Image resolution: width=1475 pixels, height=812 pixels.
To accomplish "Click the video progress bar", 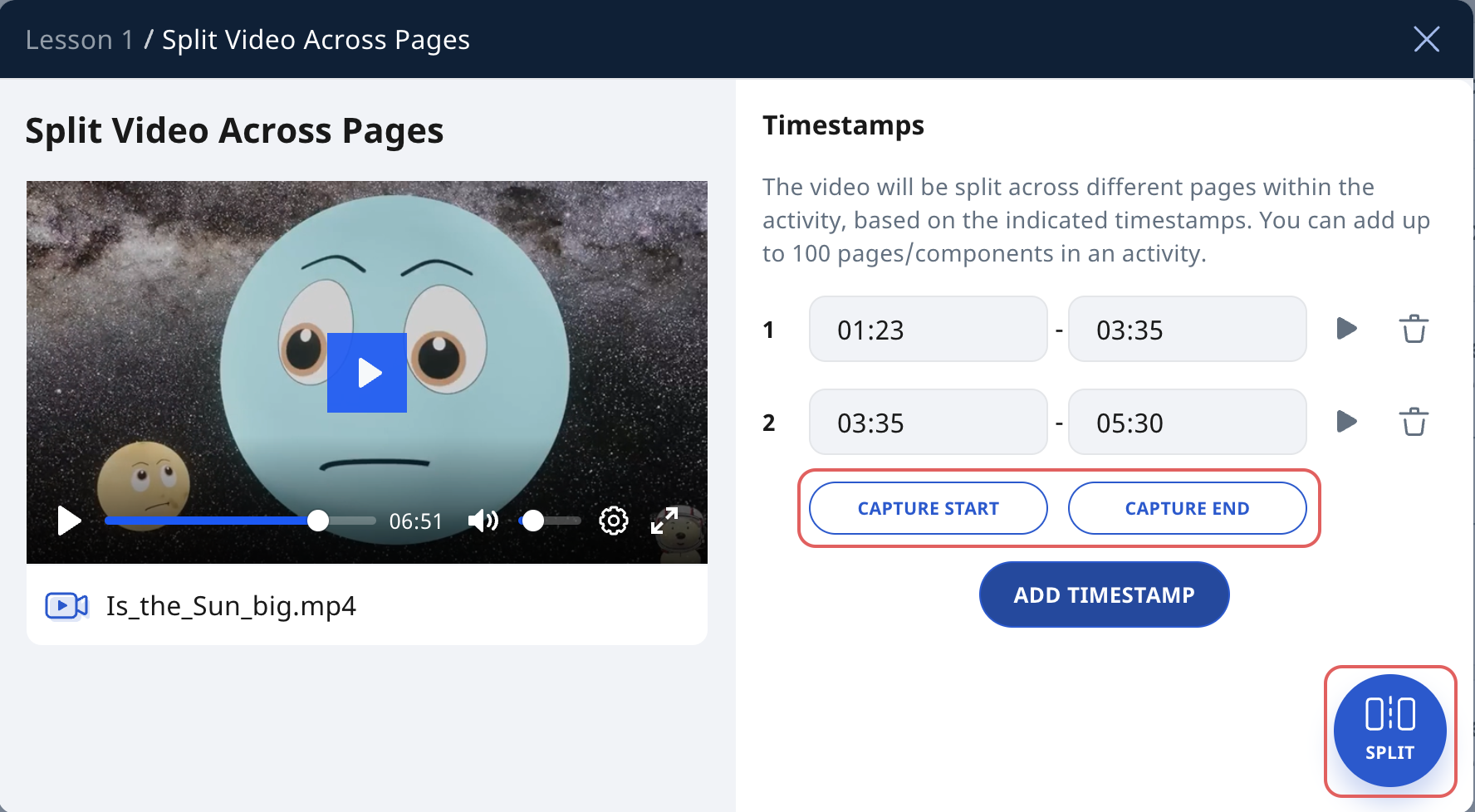I will (x=240, y=521).
